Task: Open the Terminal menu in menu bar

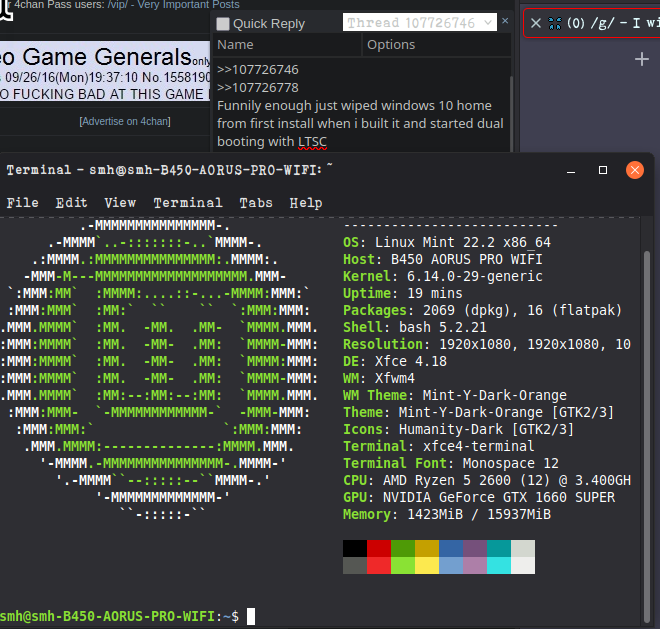Action: tap(188, 203)
